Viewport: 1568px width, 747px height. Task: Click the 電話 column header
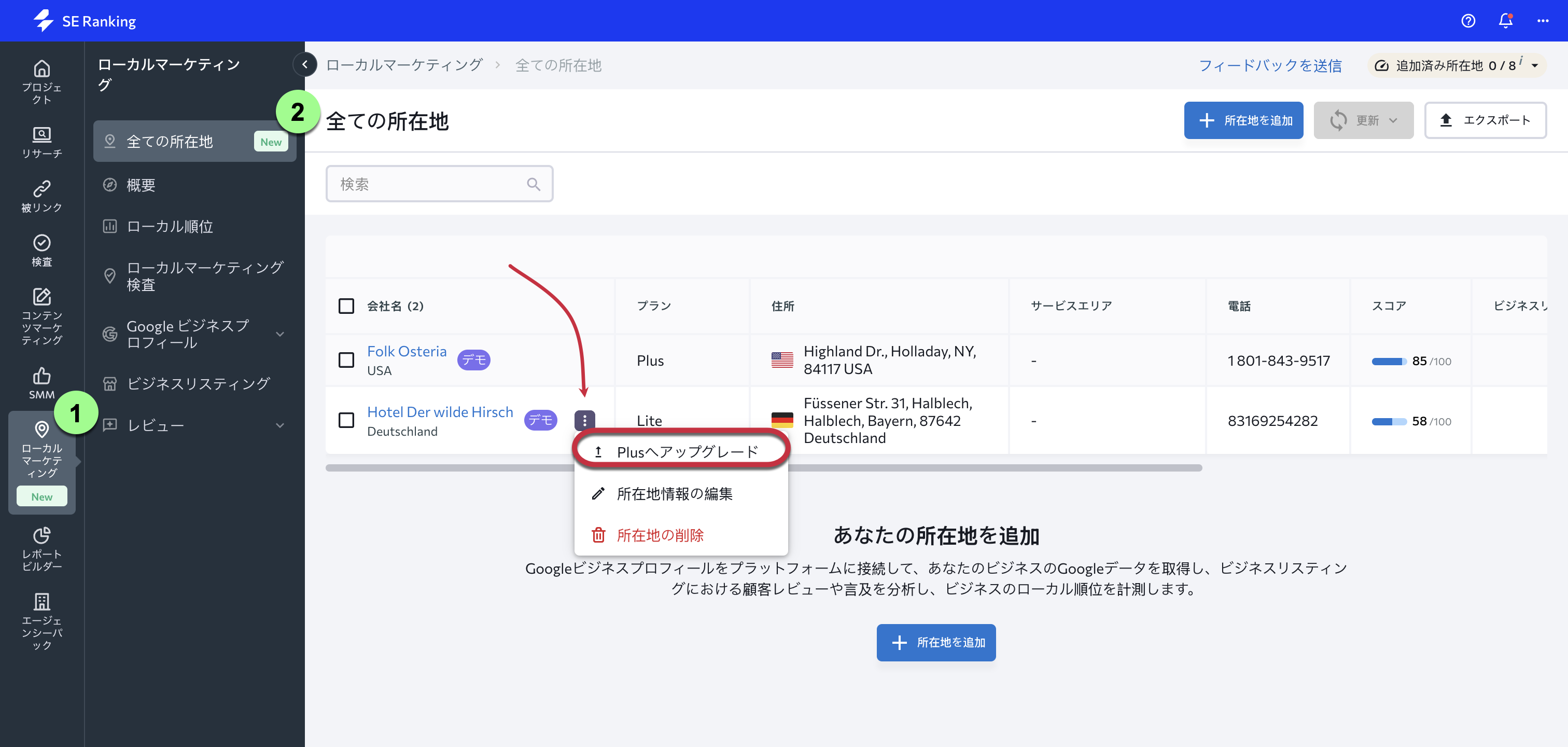click(x=1239, y=306)
